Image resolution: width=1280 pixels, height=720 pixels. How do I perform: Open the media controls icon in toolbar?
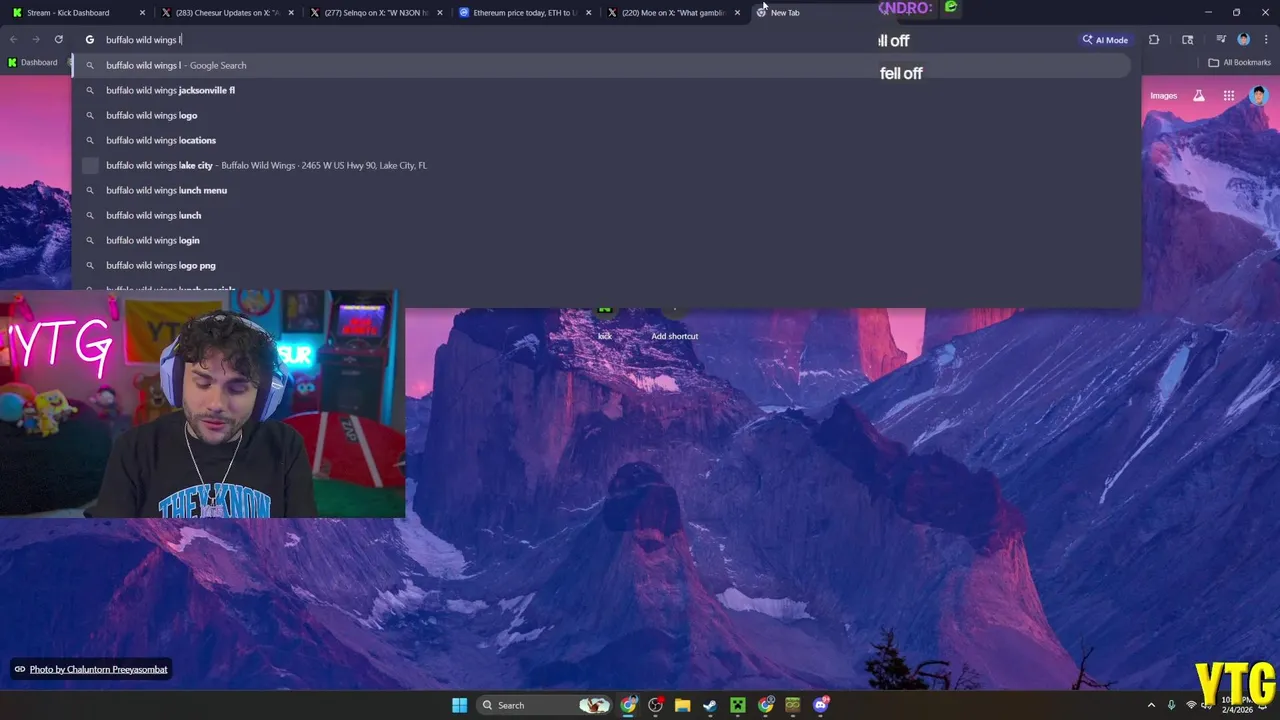(1221, 40)
